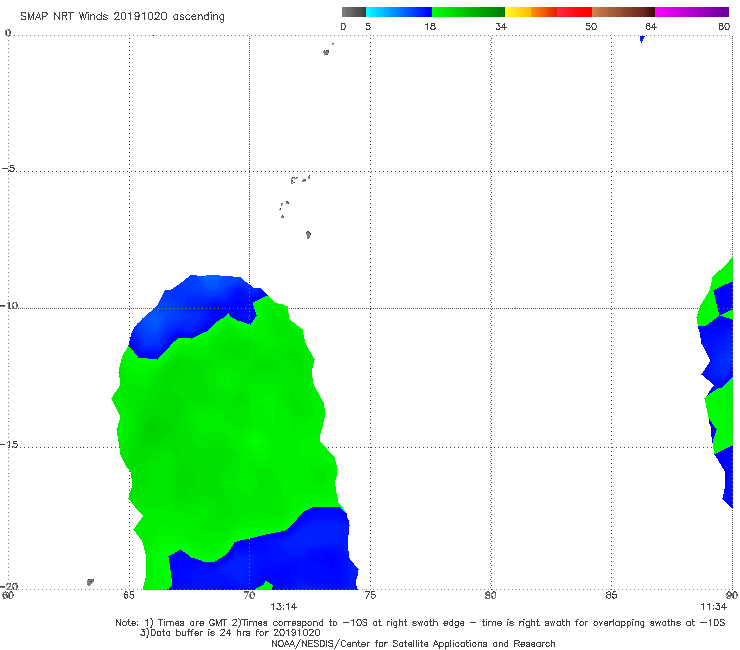
Task: Click the green 18-34 color bar segment
Action: [468, 12]
